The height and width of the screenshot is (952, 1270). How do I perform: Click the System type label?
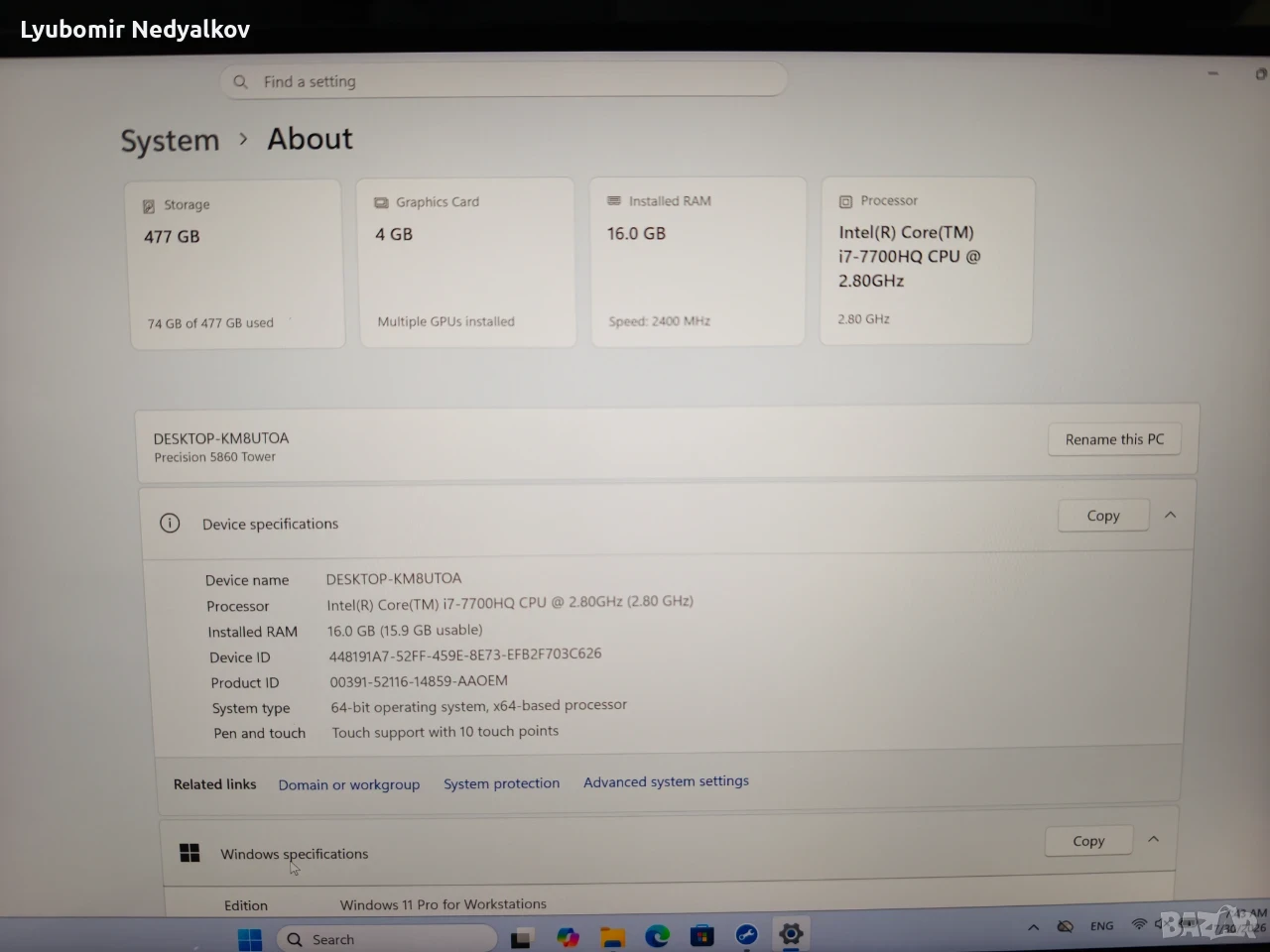pos(251,708)
